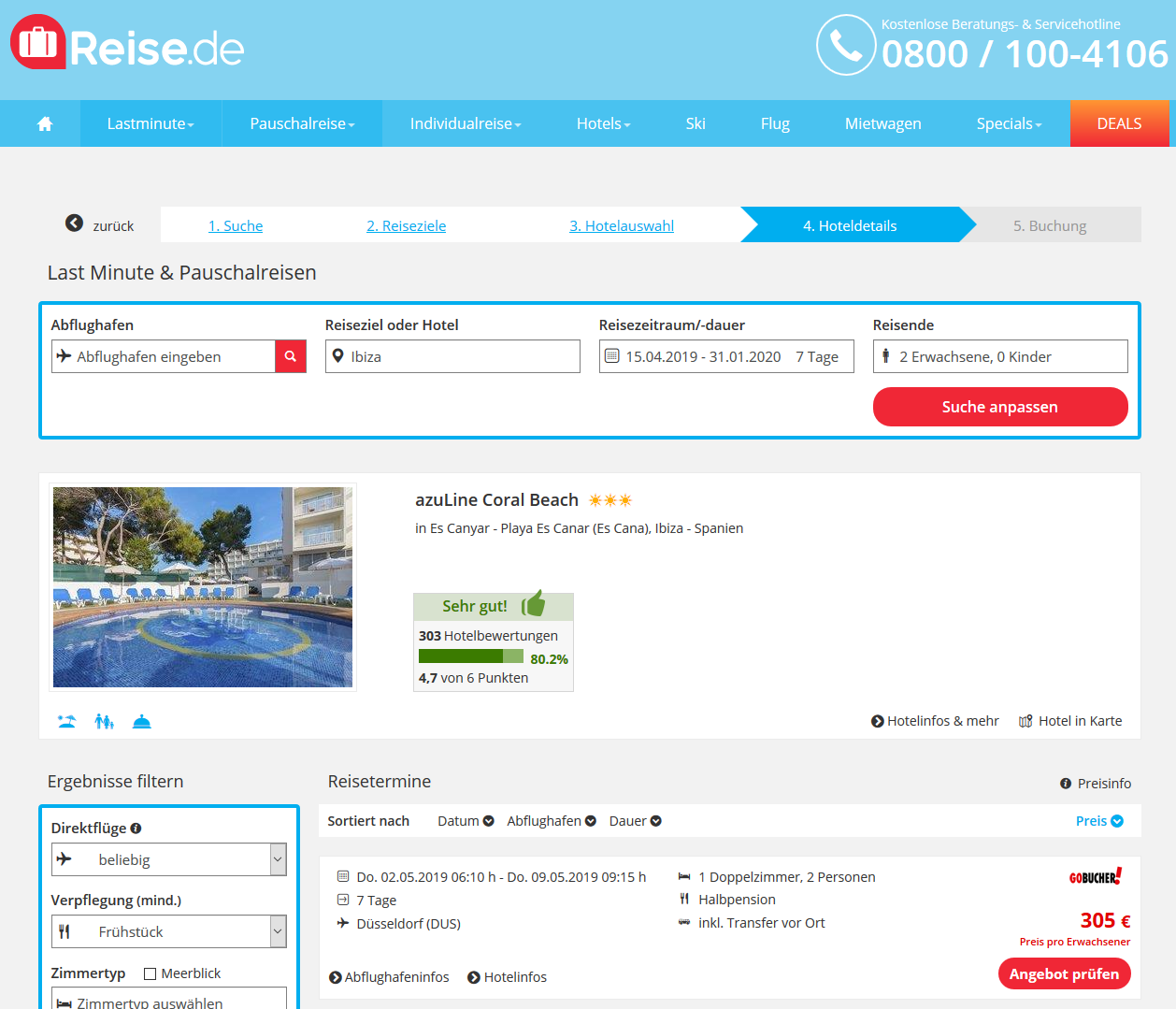This screenshot has height=1009, width=1176.
Task: Click the arrow icon beside Hotelinfos & mehr
Action: tap(877, 721)
